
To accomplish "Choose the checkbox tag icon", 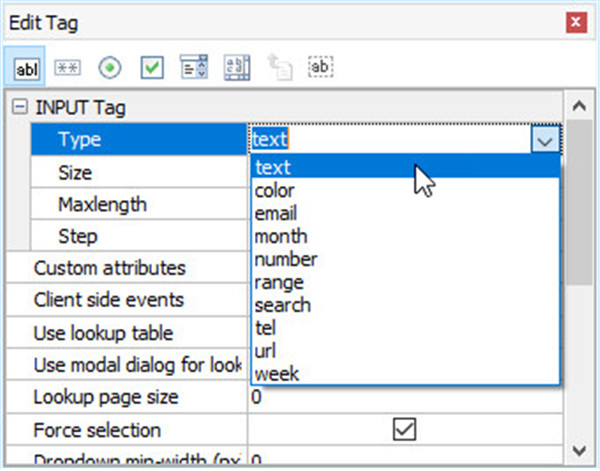I will [x=151, y=67].
